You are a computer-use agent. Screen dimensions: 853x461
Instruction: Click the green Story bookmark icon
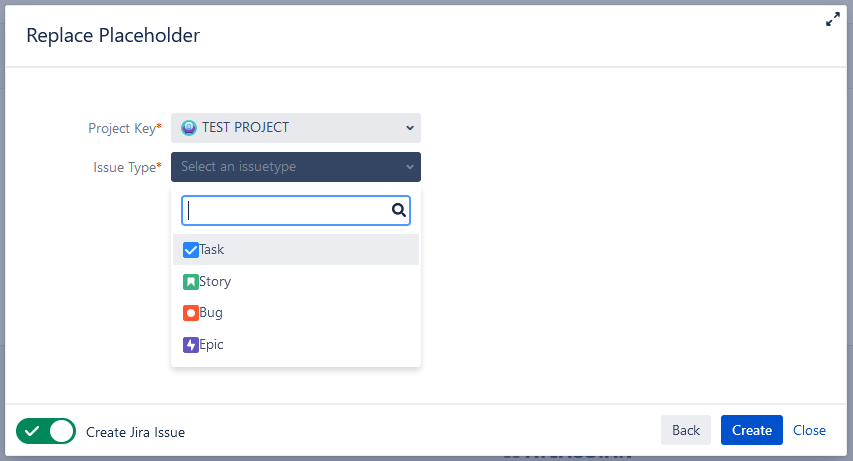click(191, 282)
